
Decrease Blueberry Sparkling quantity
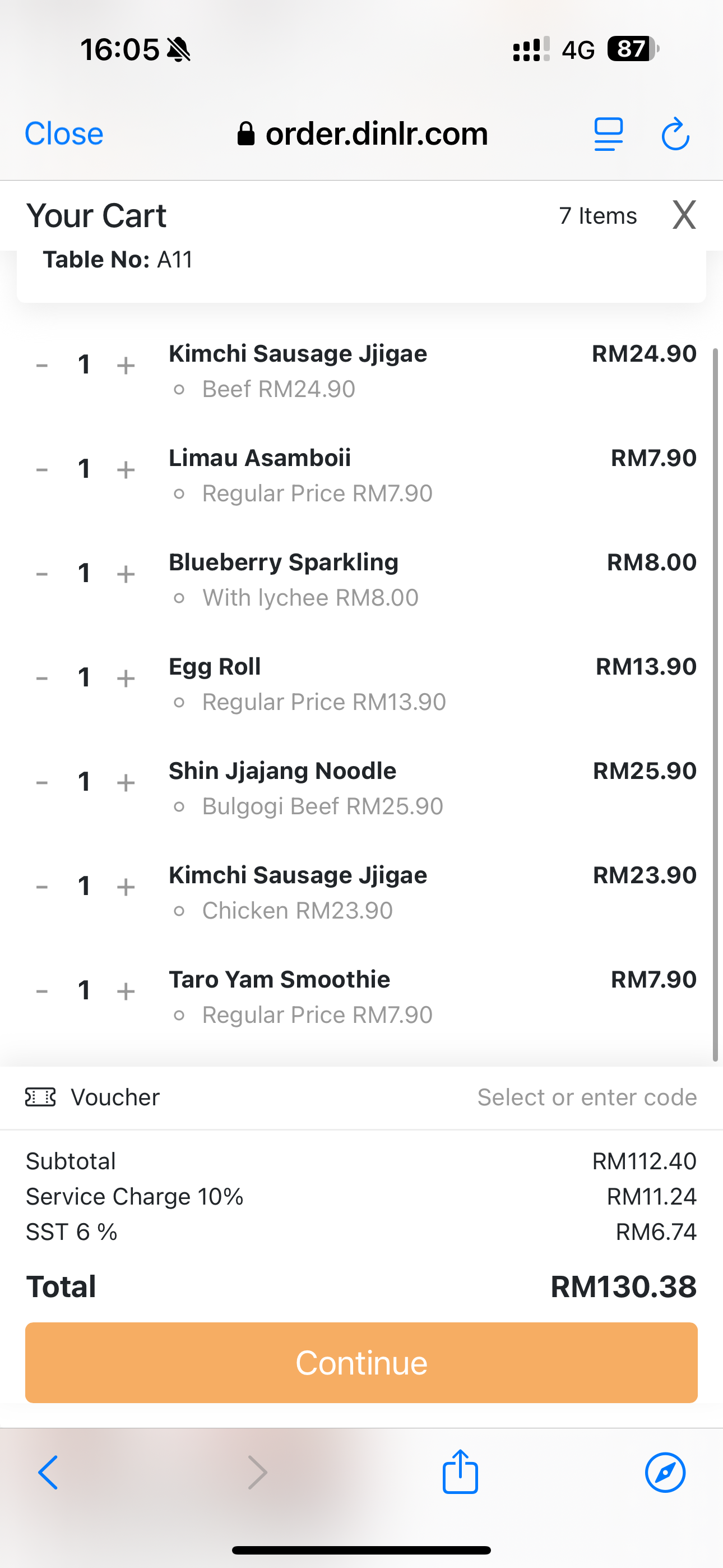click(x=42, y=574)
